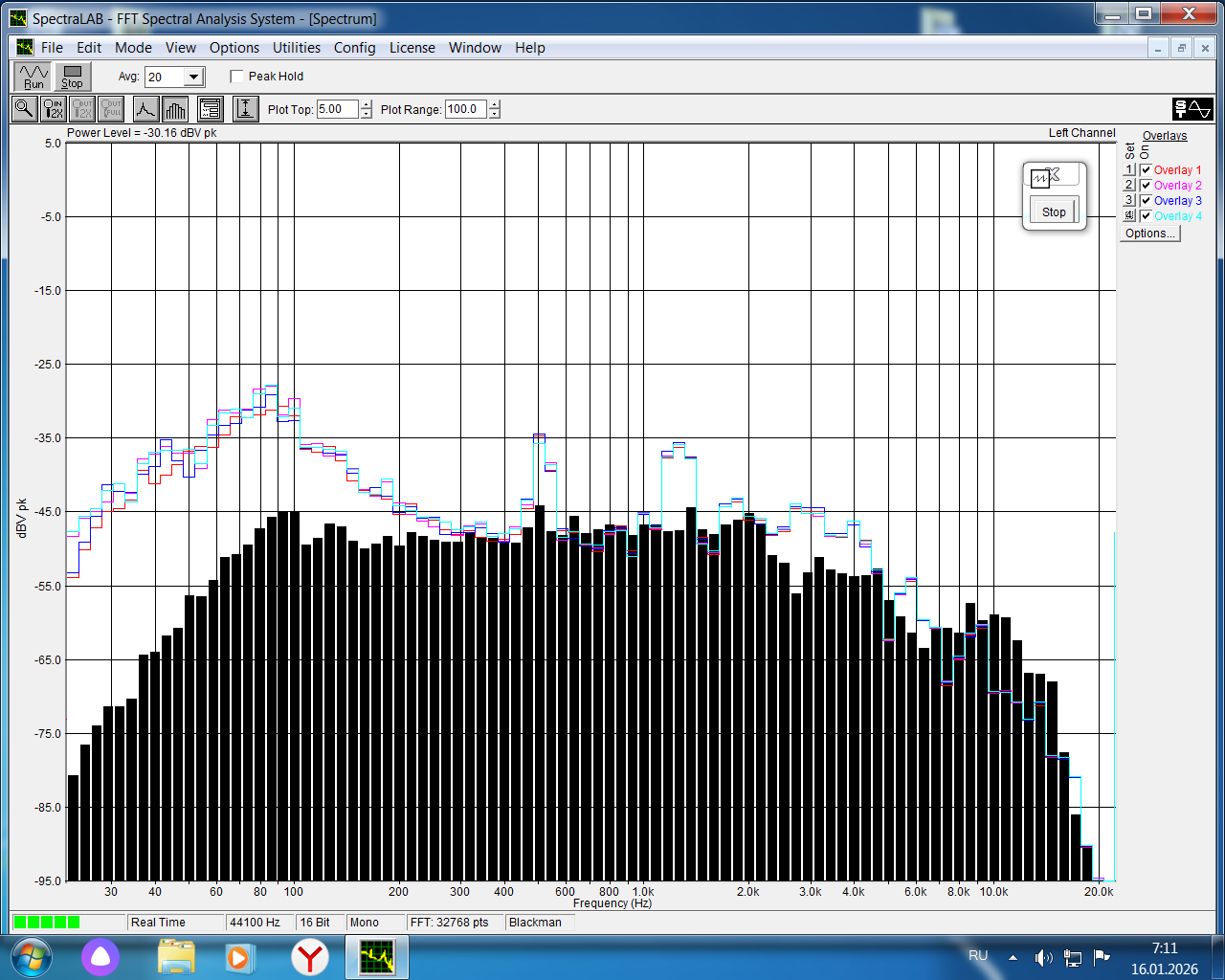Click the vertical autoscale icon

pyautogui.click(x=246, y=109)
